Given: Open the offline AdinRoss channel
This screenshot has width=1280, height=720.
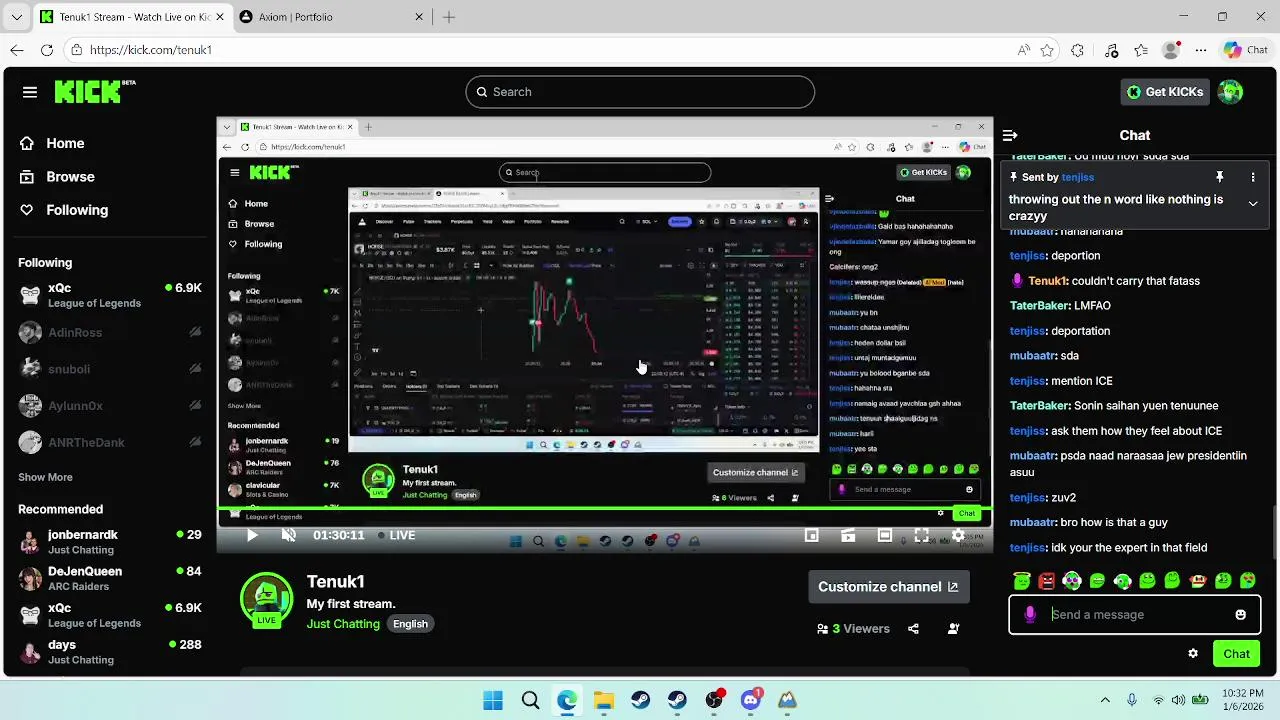Looking at the screenshot, I should click(110, 332).
